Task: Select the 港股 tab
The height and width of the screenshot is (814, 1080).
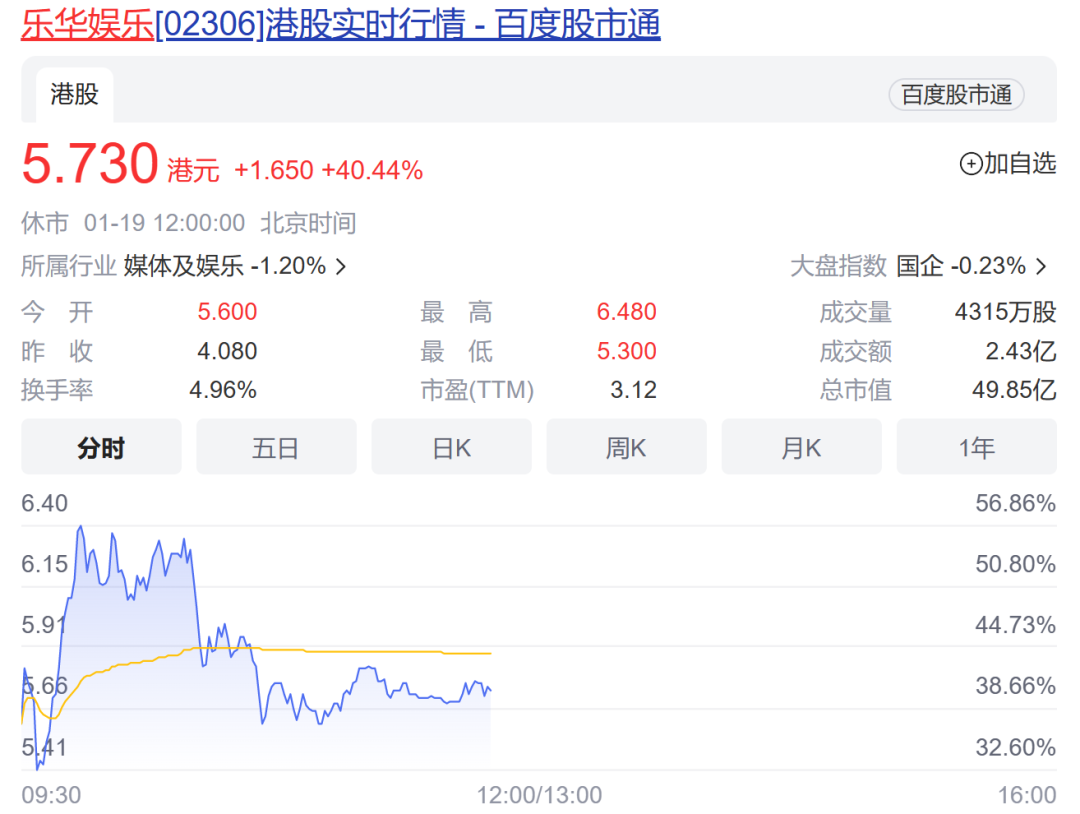Action: coord(74,94)
